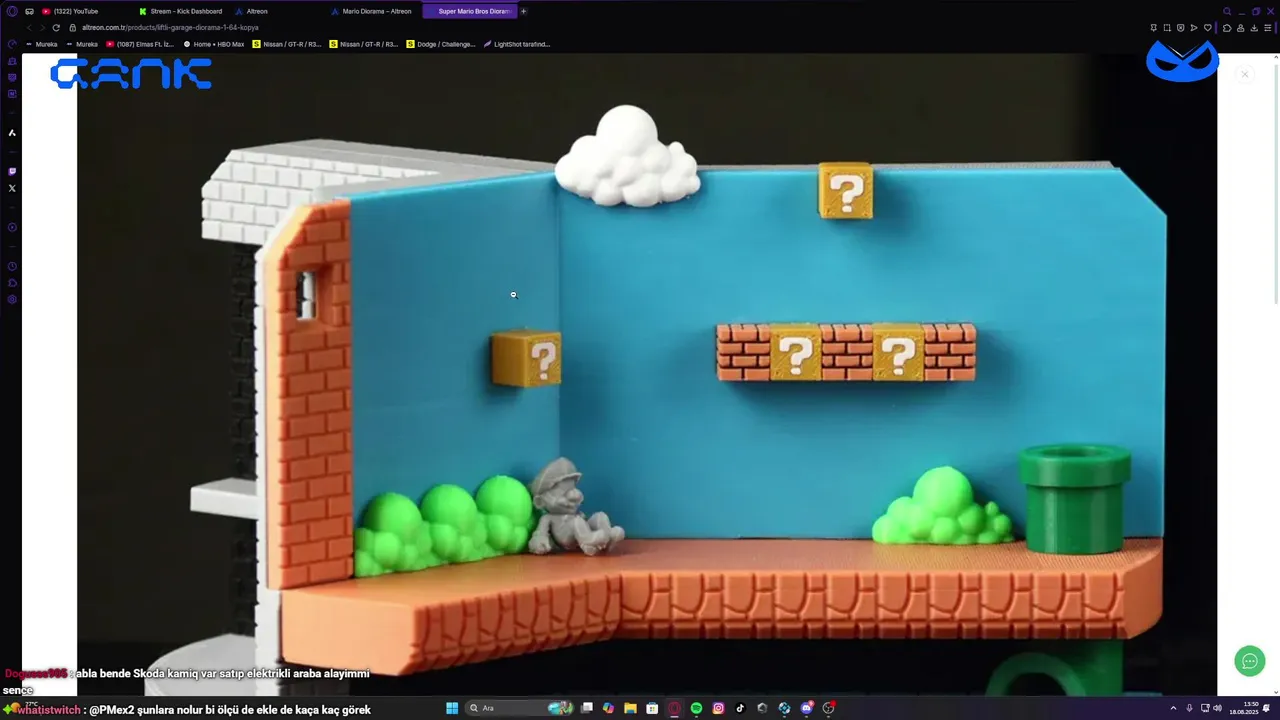
Task: Show hidden system tray icons chevron
Action: point(1173,708)
